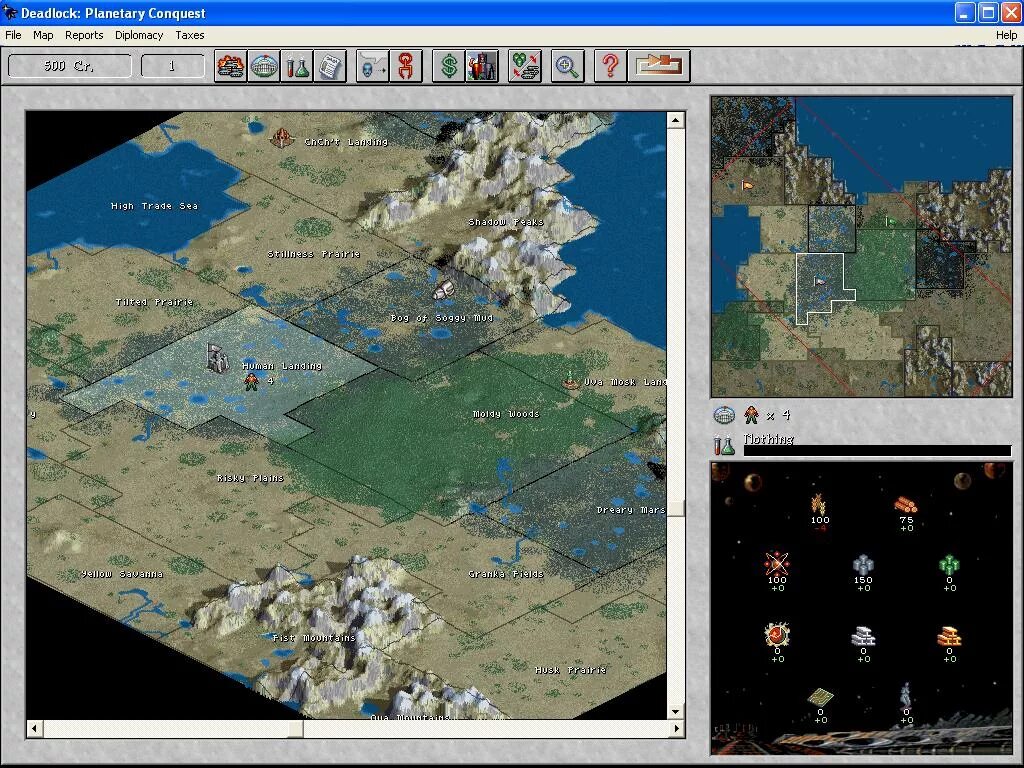Click the red question mark help icon
1024x768 pixels.
click(x=611, y=66)
